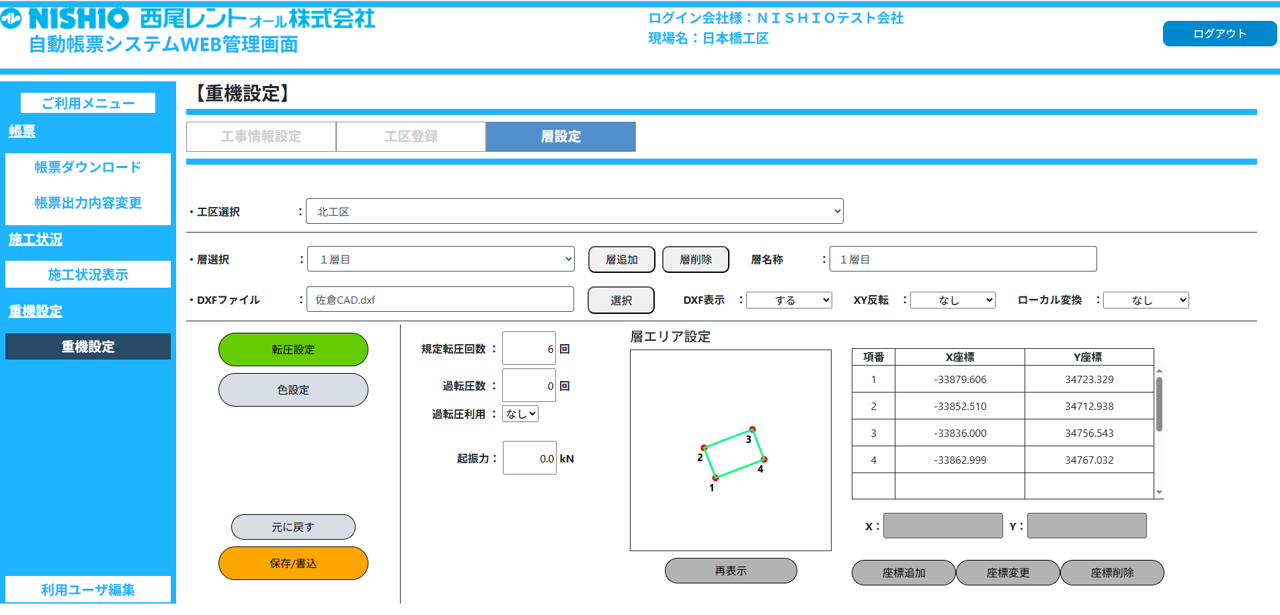
Task: Click the 元に戻す button
Action: click(293, 527)
